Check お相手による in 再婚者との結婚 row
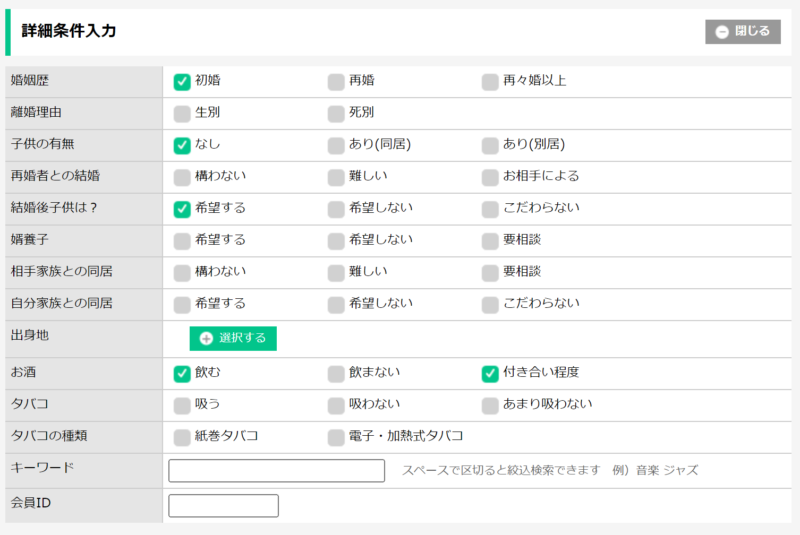Screen dimensions: 800x535 click(x=490, y=178)
